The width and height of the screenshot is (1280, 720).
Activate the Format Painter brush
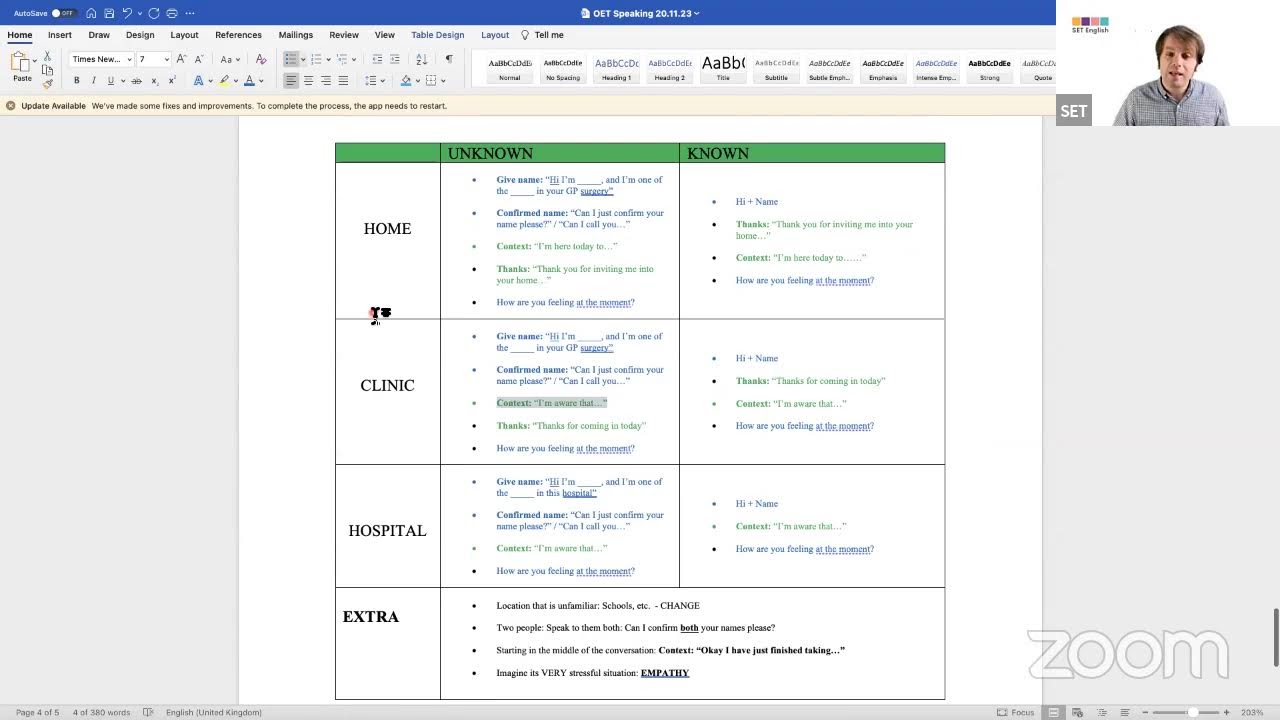pos(47,83)
